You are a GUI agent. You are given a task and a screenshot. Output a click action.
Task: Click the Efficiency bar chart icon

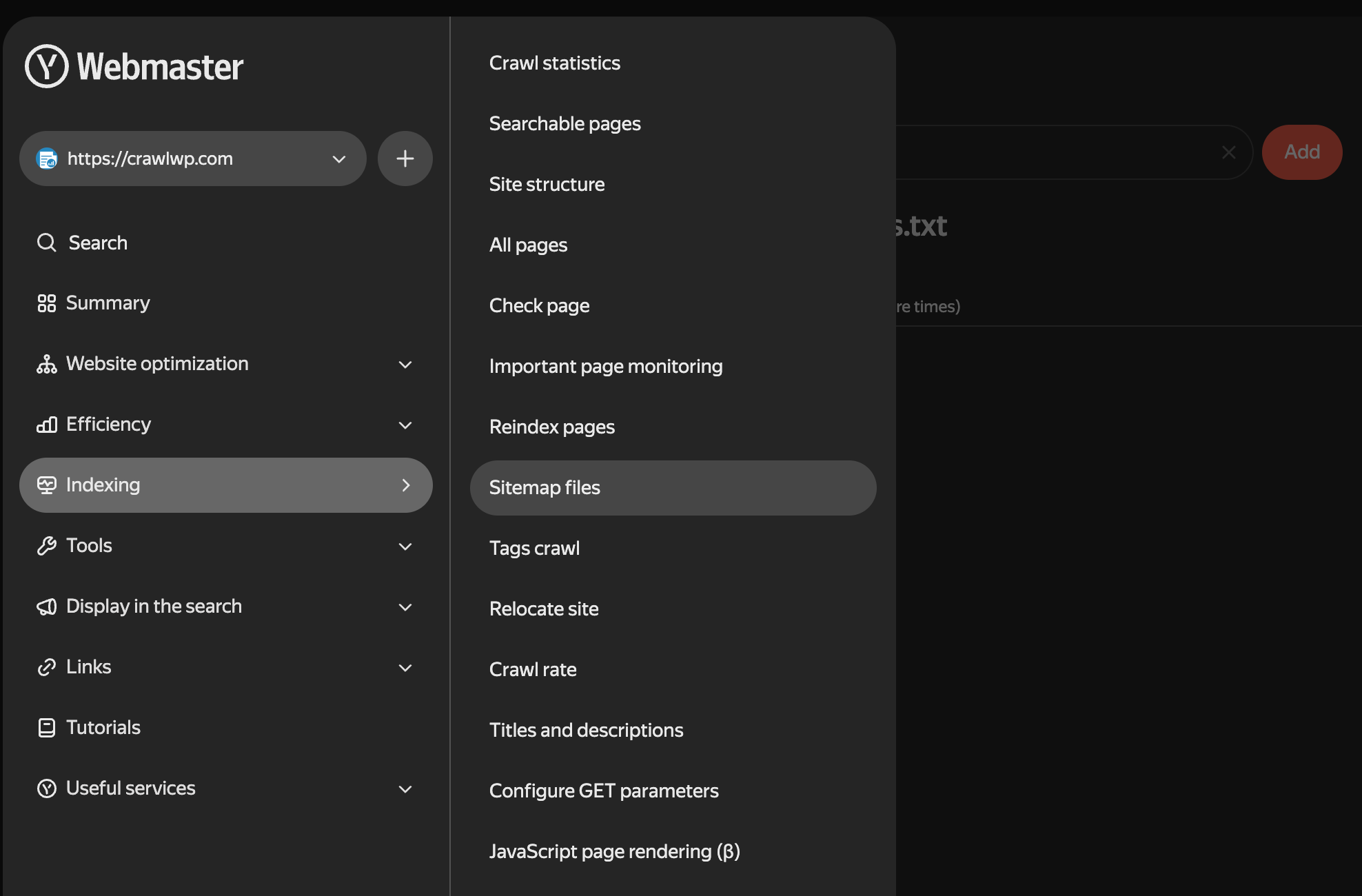46,425
